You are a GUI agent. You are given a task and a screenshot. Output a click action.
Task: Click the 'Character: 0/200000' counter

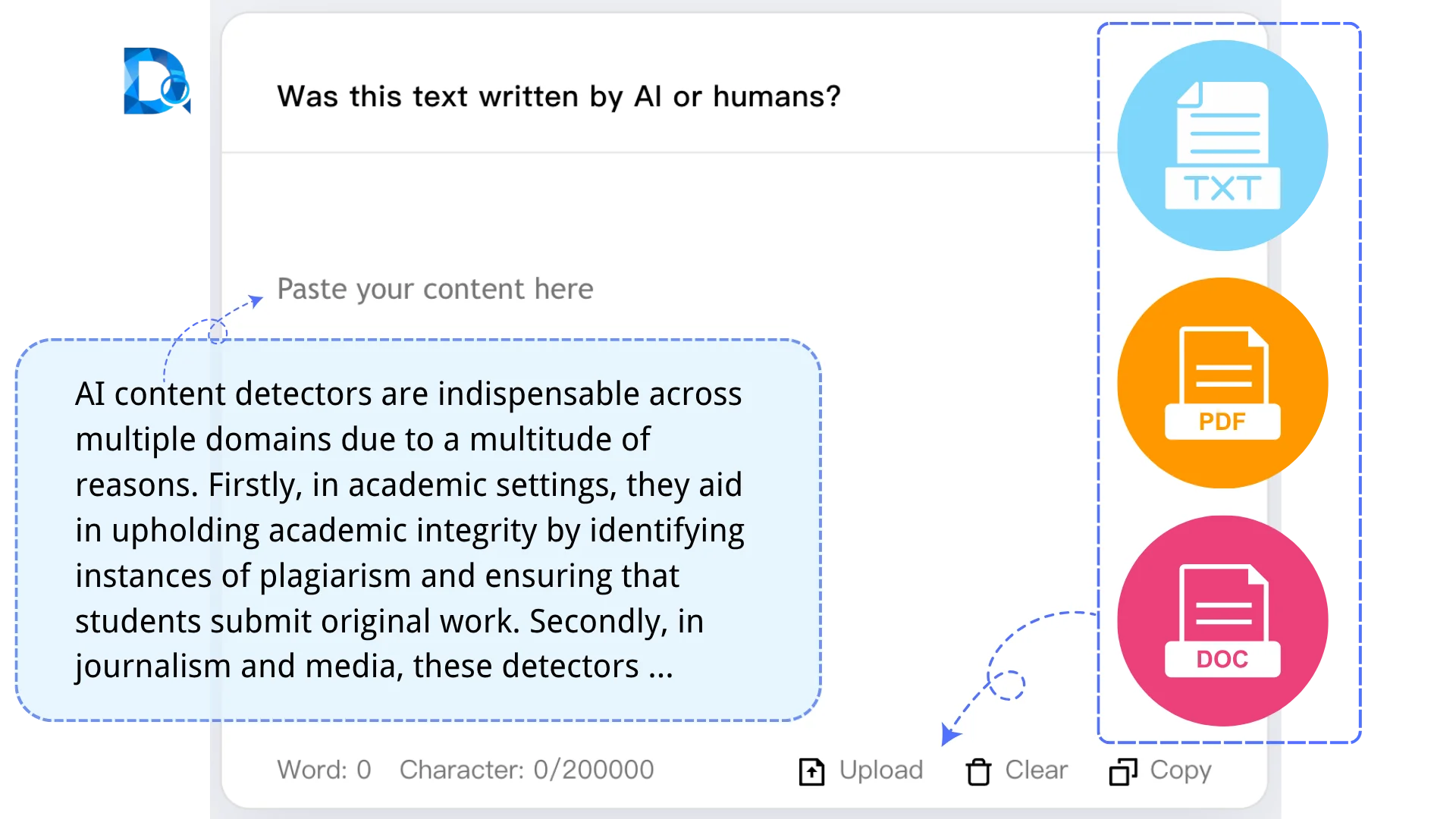coord(526,770)
